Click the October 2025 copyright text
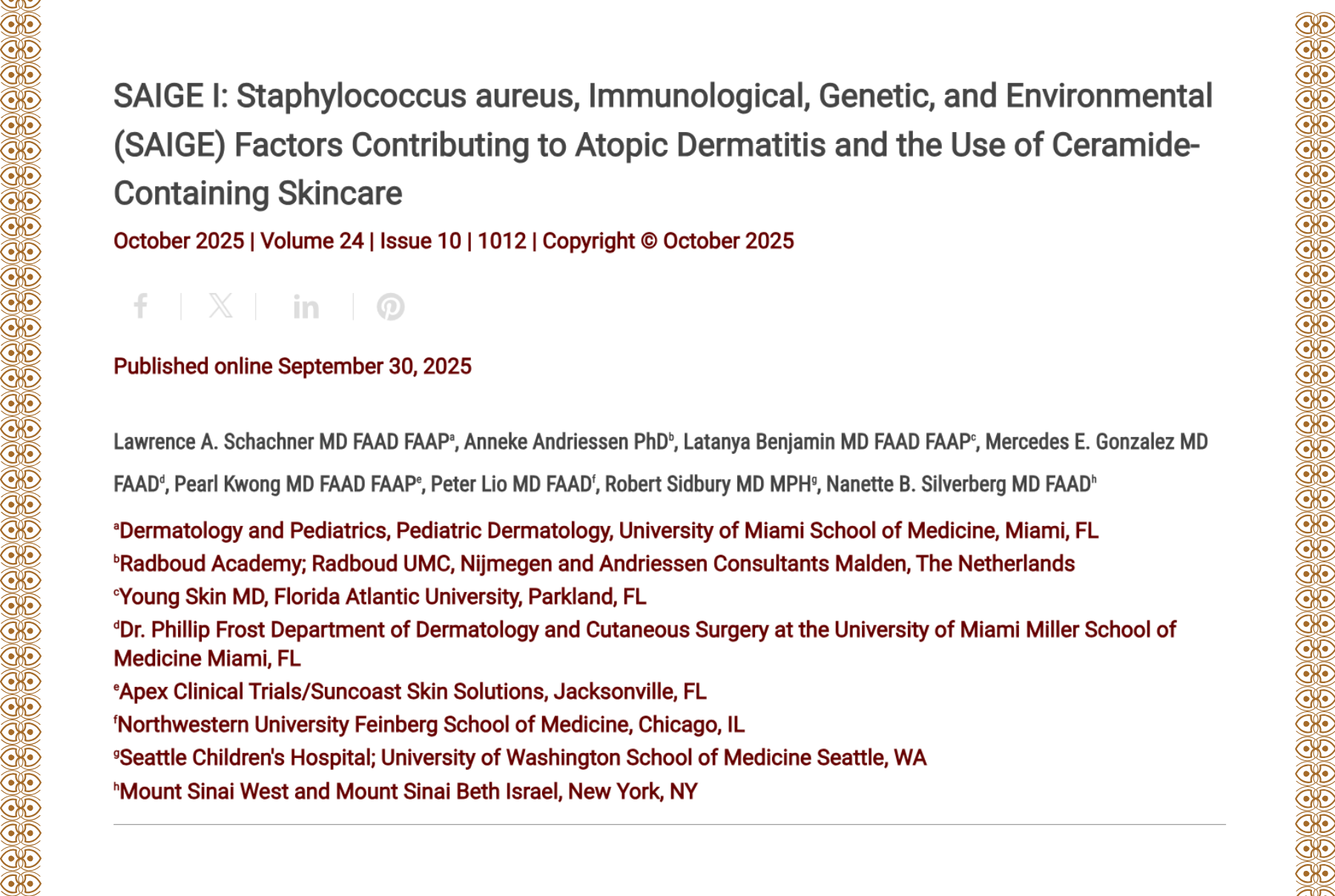 click(x=666, y=241)
